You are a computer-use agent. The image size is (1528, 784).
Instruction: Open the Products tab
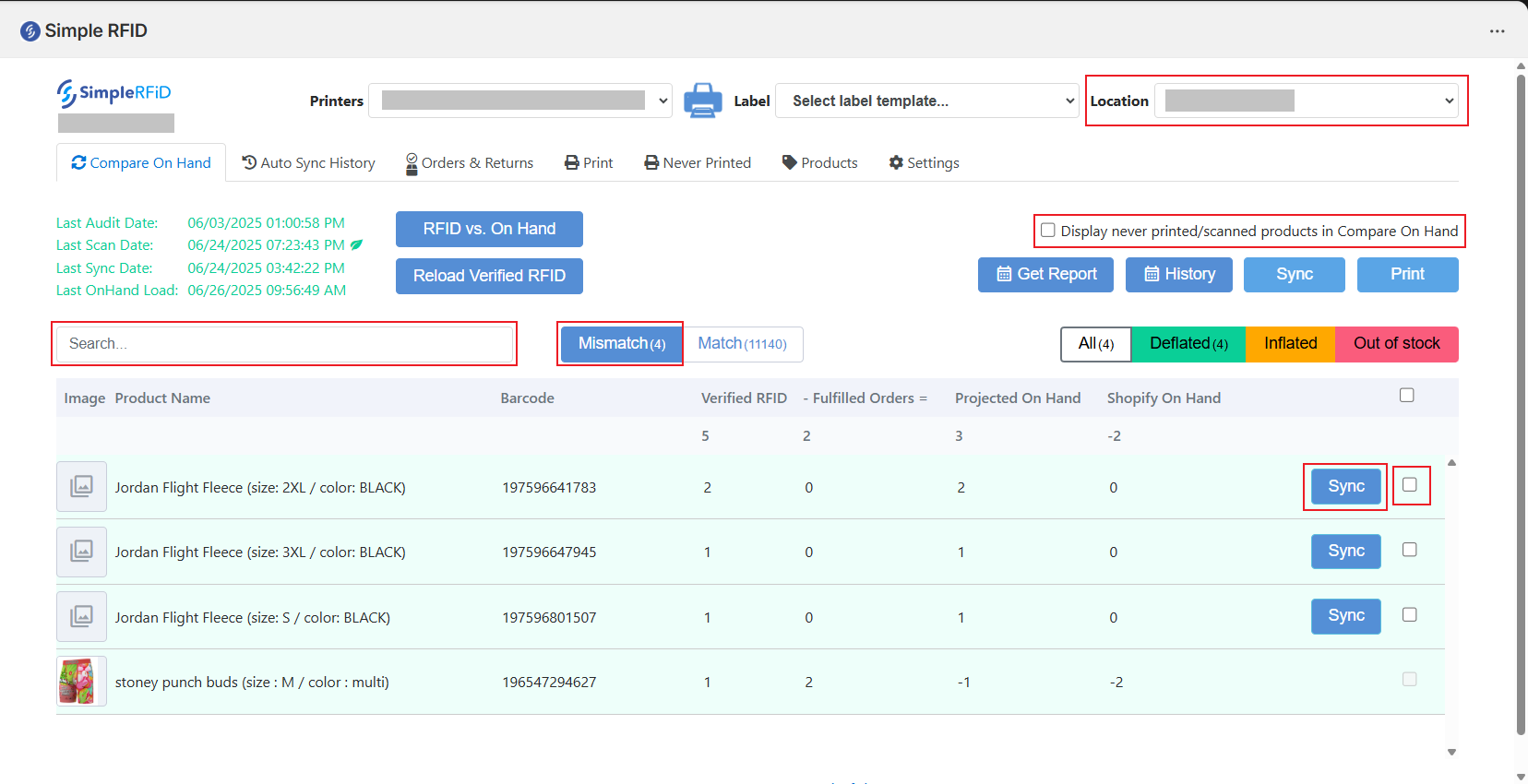tap(820, 162)
